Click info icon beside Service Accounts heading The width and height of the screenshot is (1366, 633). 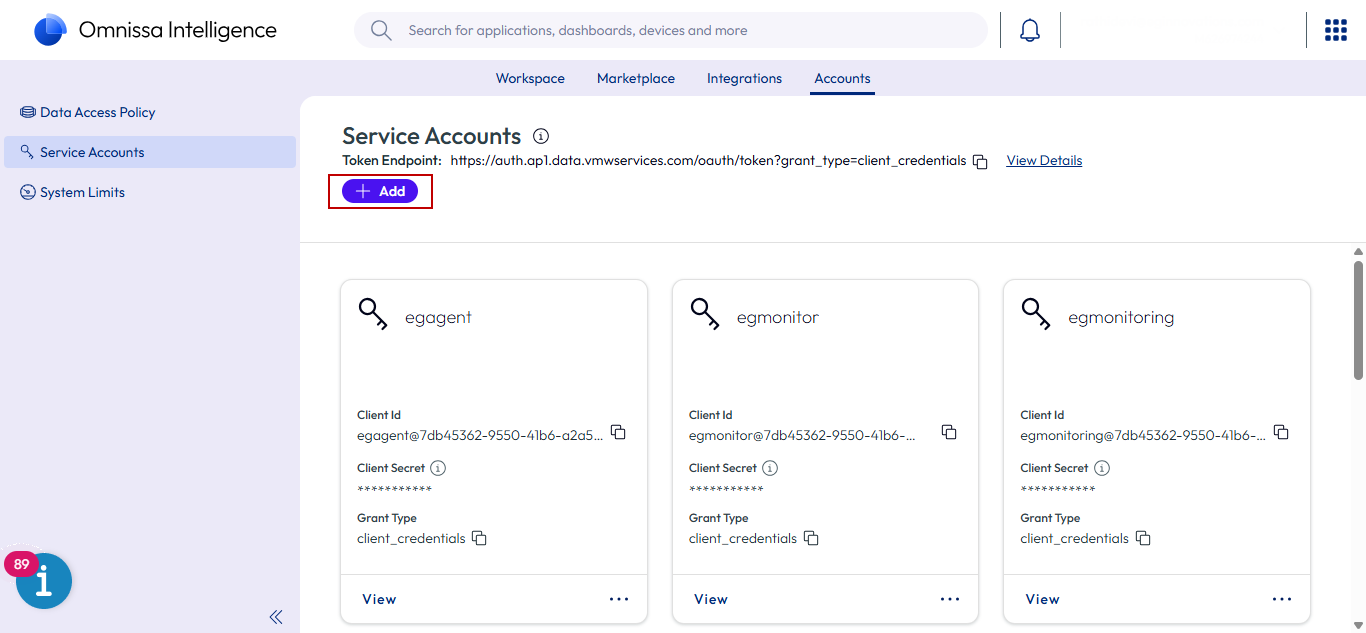pos(541,136)
